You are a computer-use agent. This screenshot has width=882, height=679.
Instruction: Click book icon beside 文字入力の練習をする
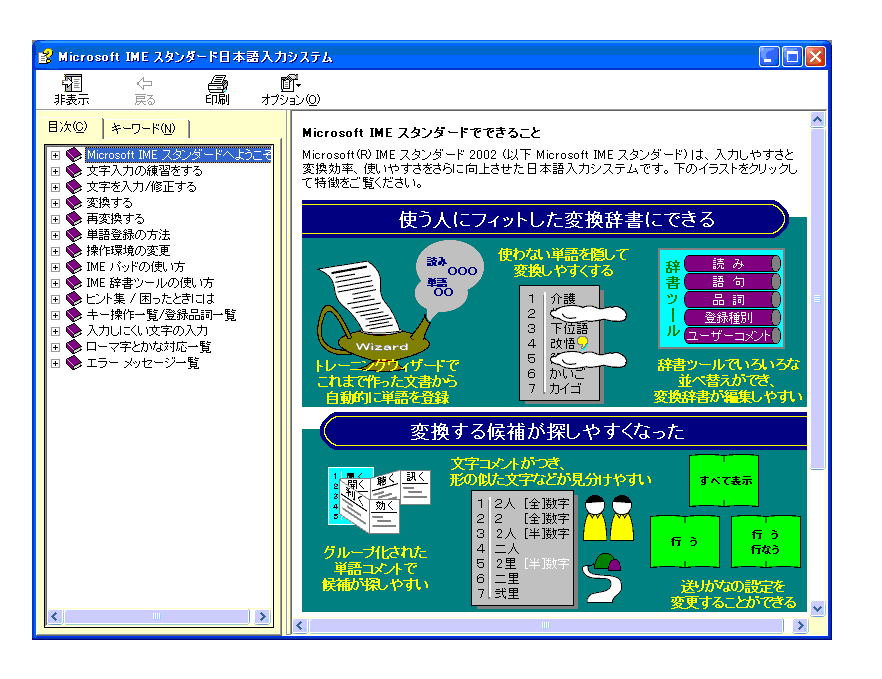click(x=74, y=170)
